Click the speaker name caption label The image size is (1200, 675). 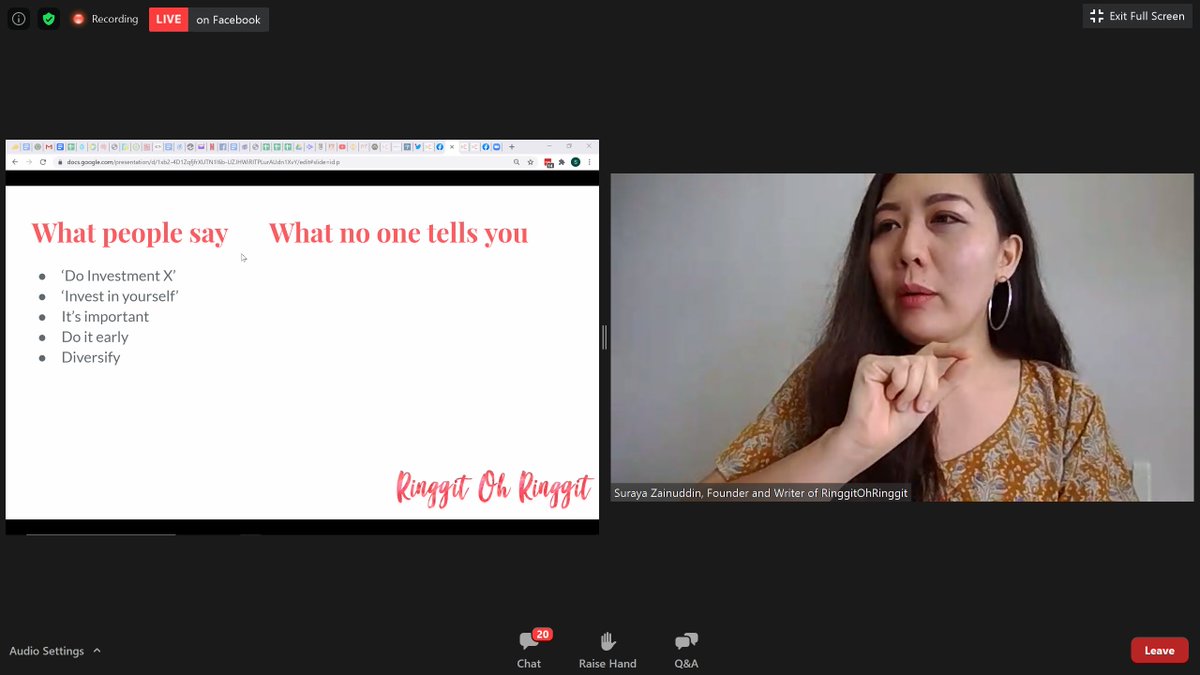point(761,493)
